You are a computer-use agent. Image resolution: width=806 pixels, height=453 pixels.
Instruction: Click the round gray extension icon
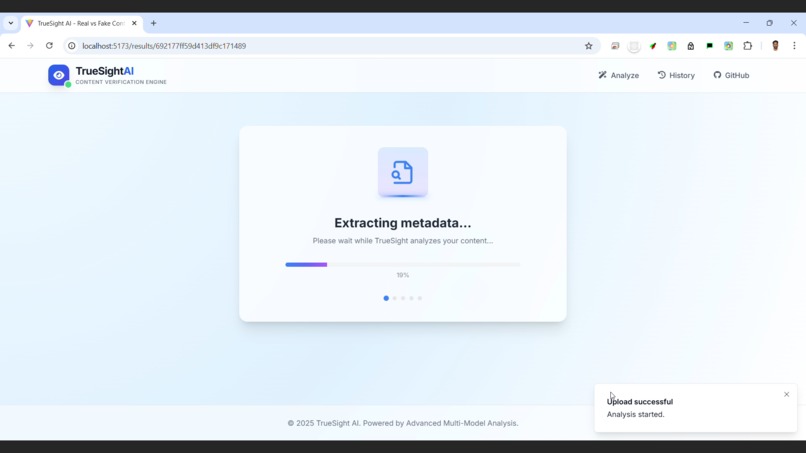[x=634, y=46]
